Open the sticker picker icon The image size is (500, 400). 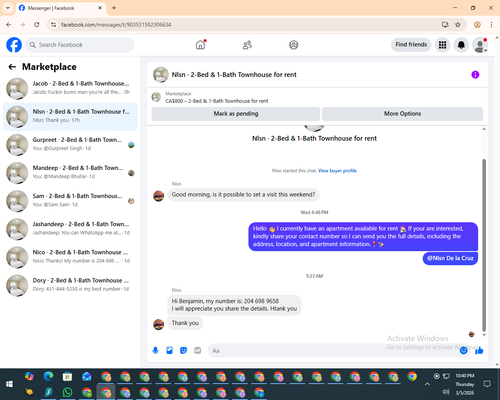[x=183, y=350]
